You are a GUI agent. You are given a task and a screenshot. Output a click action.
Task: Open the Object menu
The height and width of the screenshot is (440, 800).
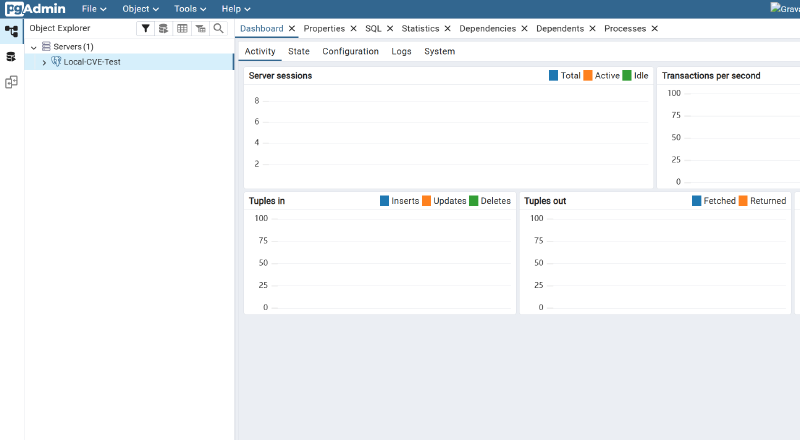140,9
